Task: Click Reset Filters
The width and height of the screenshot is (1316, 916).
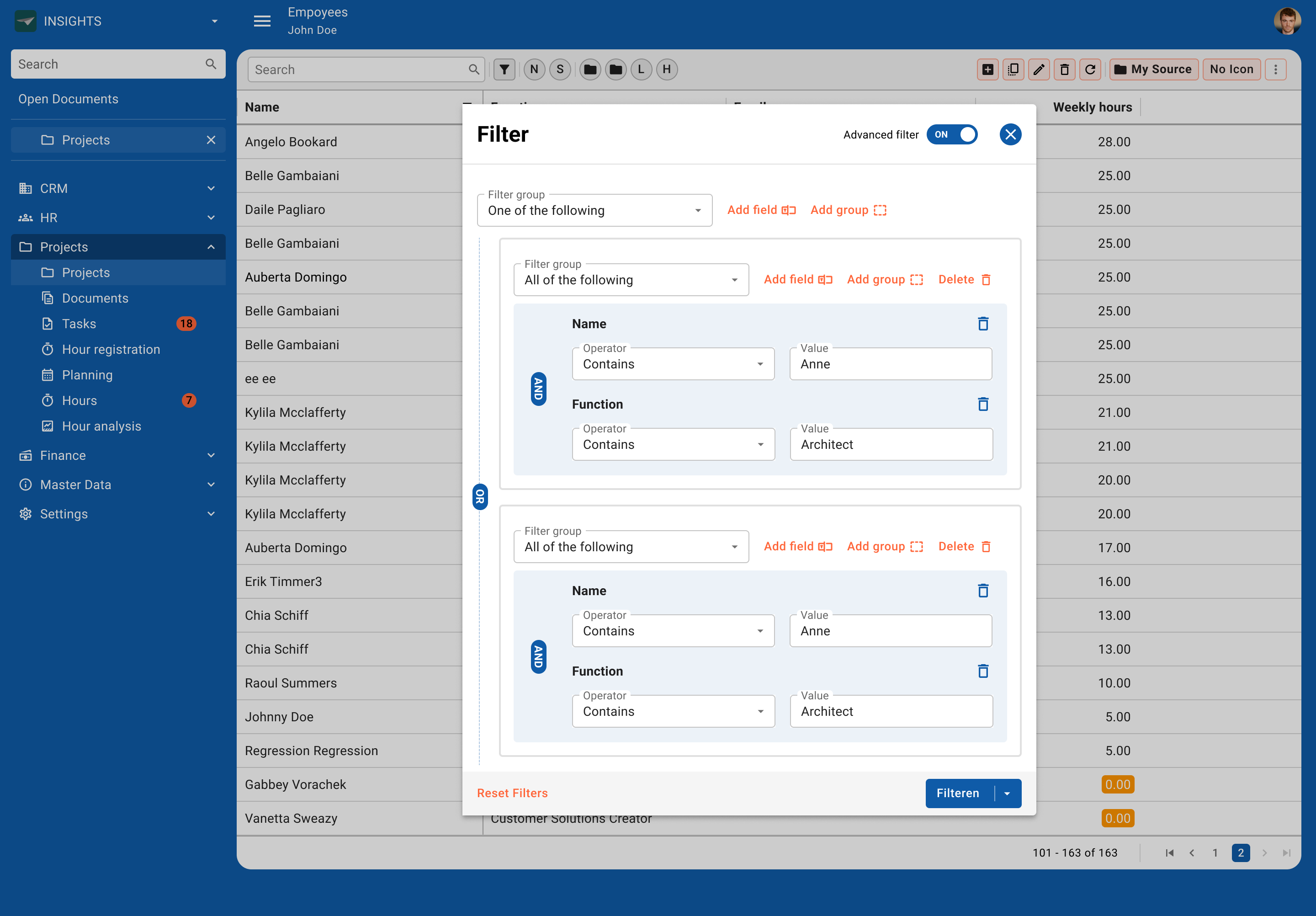Action: [512, 794]
